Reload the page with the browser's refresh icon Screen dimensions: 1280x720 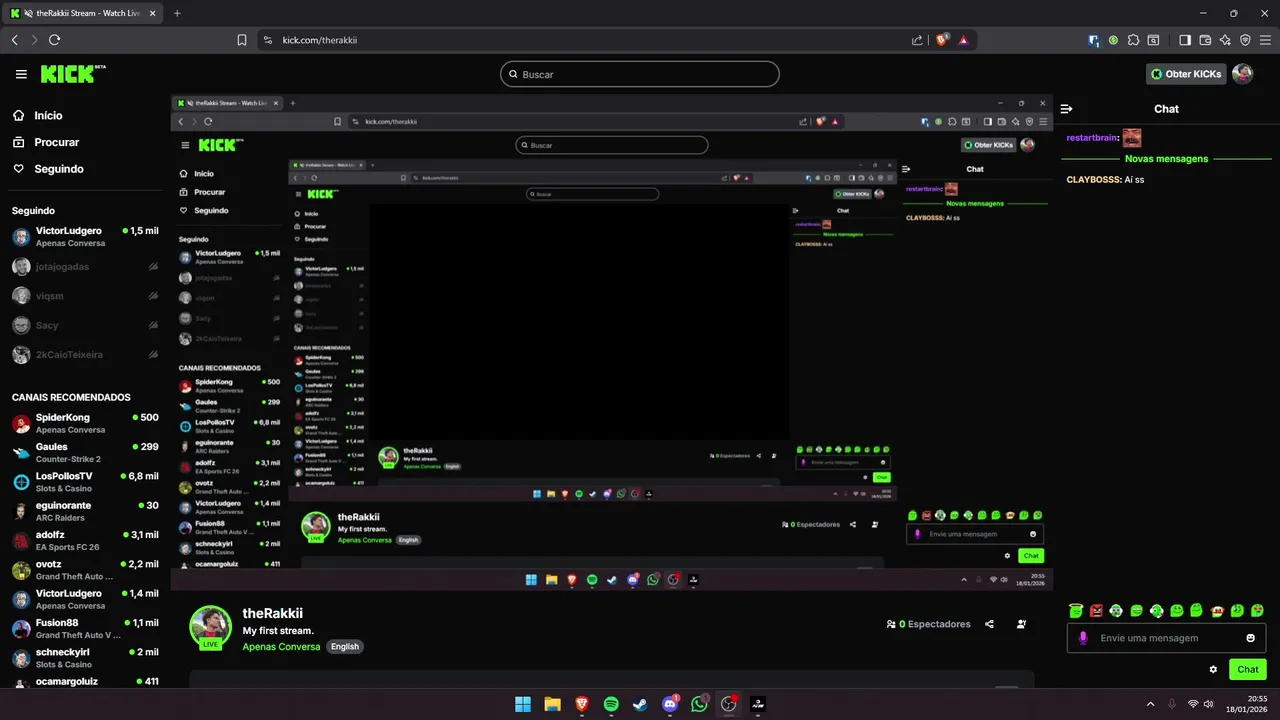coord(54,40)
